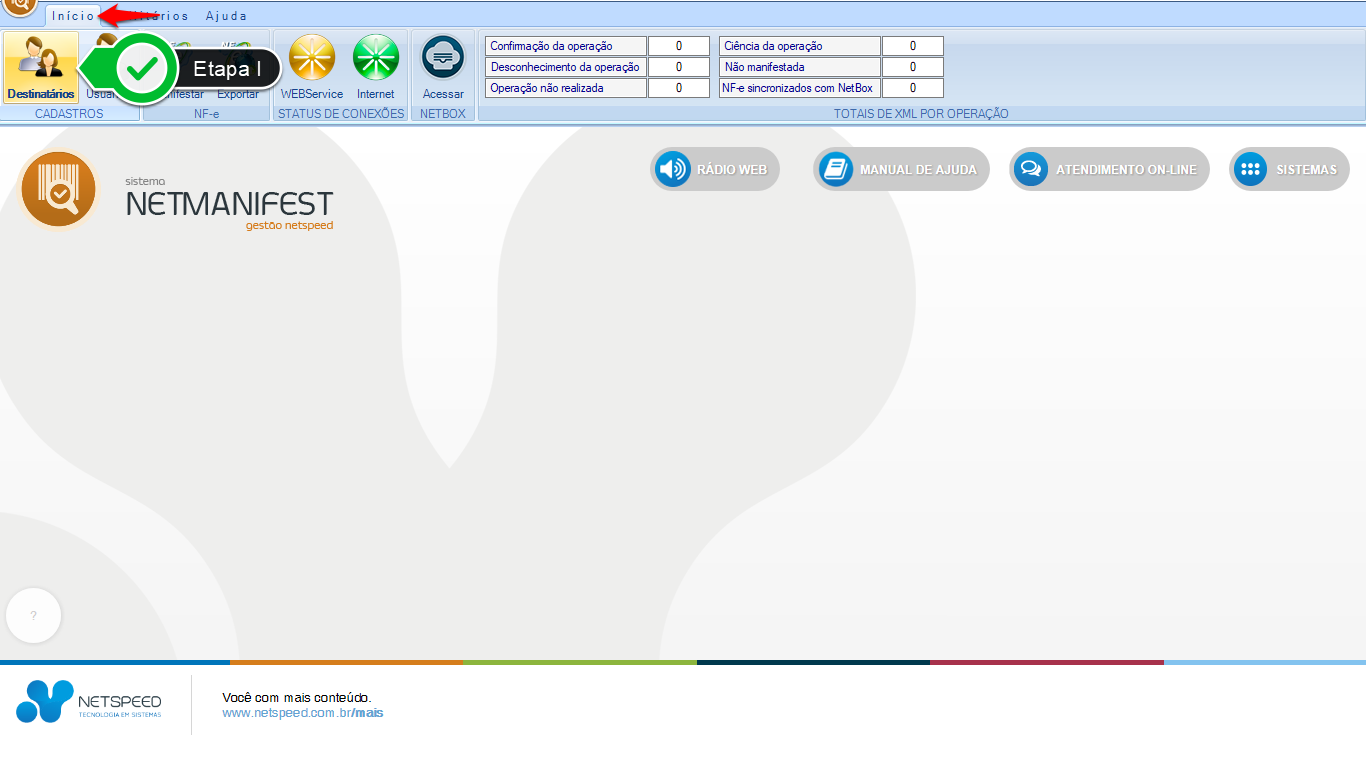This screenshot has width=1368, height=768.
Task: Open the Início ribbon tab
Action: 74,16
